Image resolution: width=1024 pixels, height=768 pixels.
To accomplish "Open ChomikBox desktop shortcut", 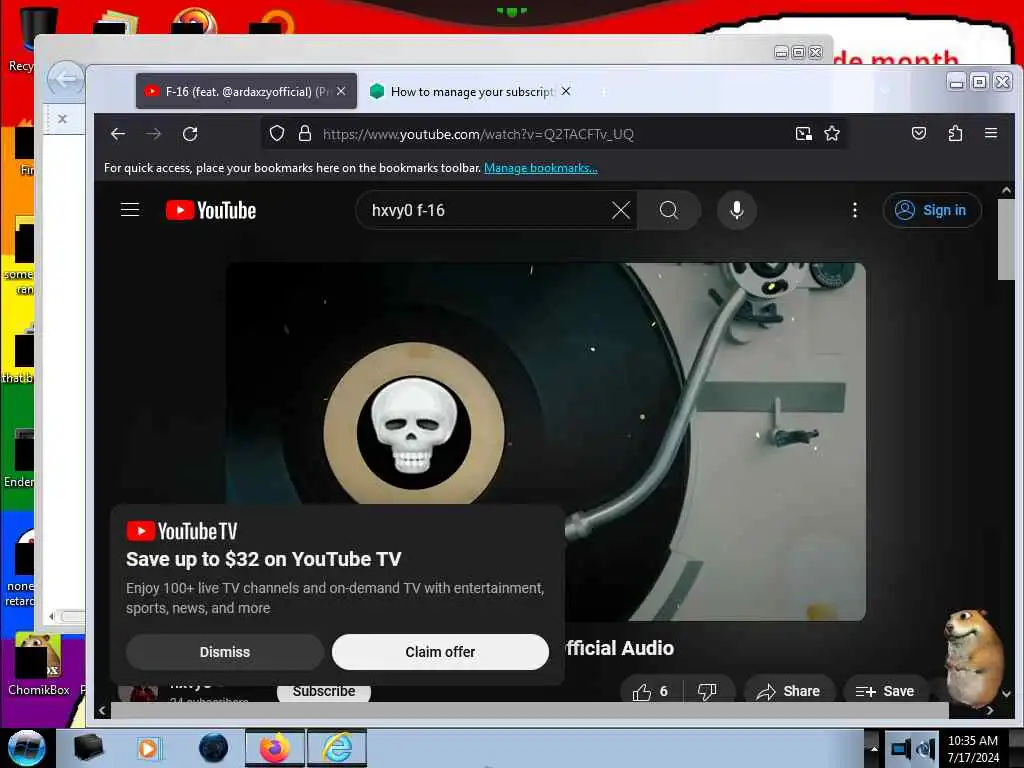I will (39, 665).
